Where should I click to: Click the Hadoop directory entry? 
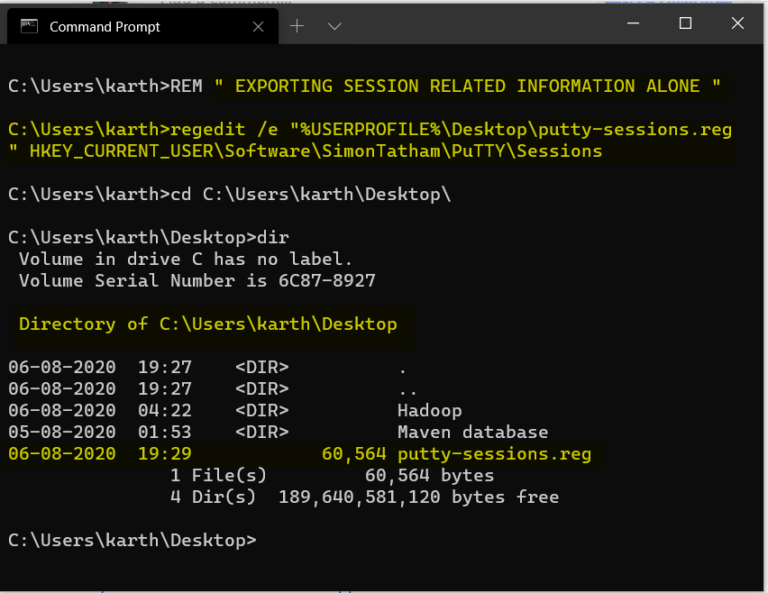click(x=430, y=410)
